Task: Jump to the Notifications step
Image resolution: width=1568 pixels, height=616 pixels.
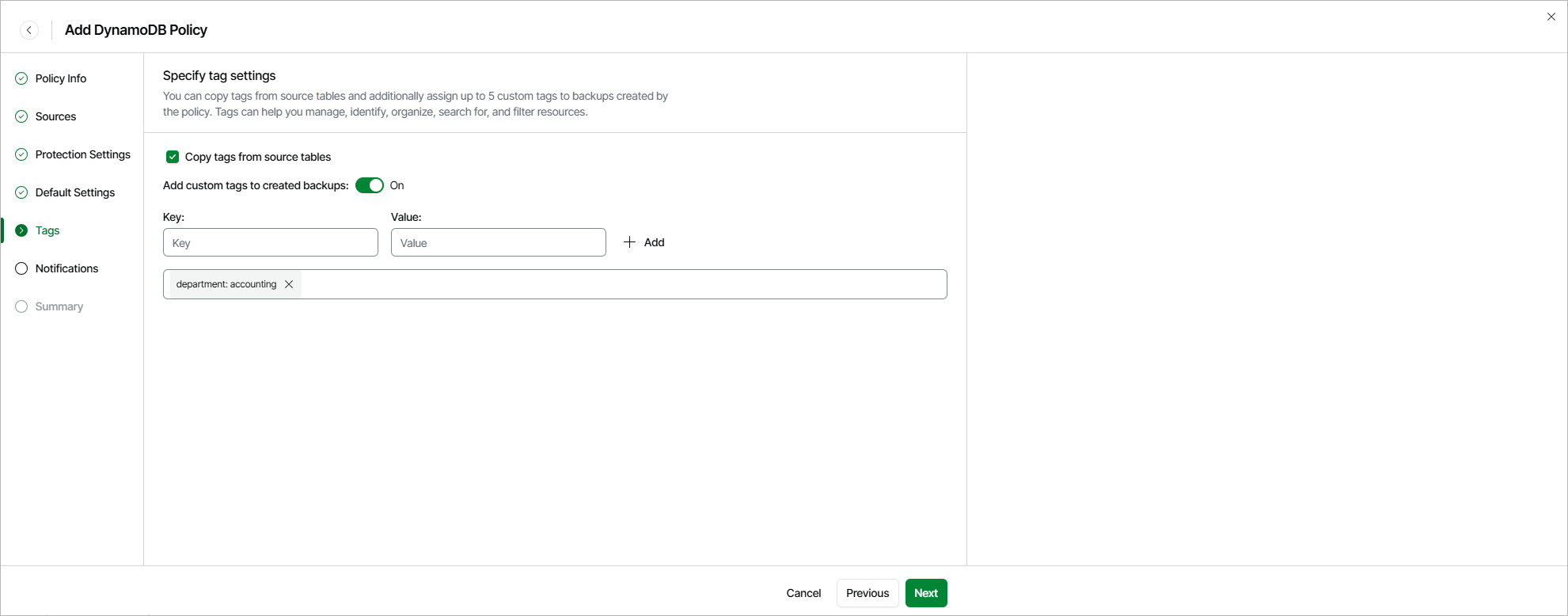Action: (67, 268)
